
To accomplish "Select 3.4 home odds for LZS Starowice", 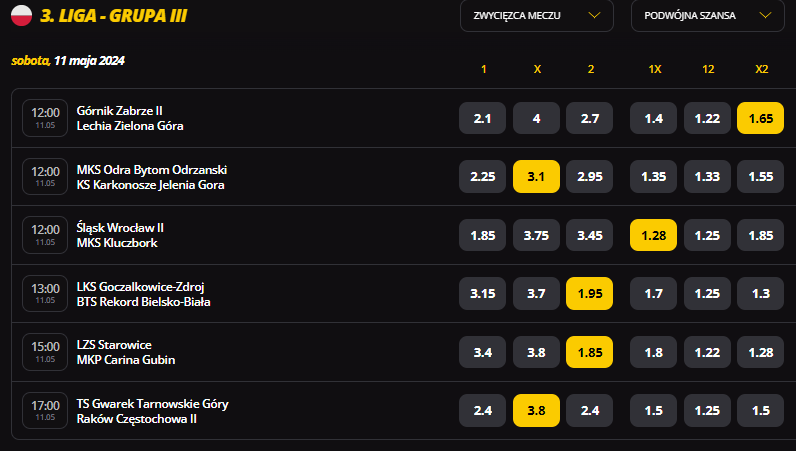I will [x=482, y=352].
